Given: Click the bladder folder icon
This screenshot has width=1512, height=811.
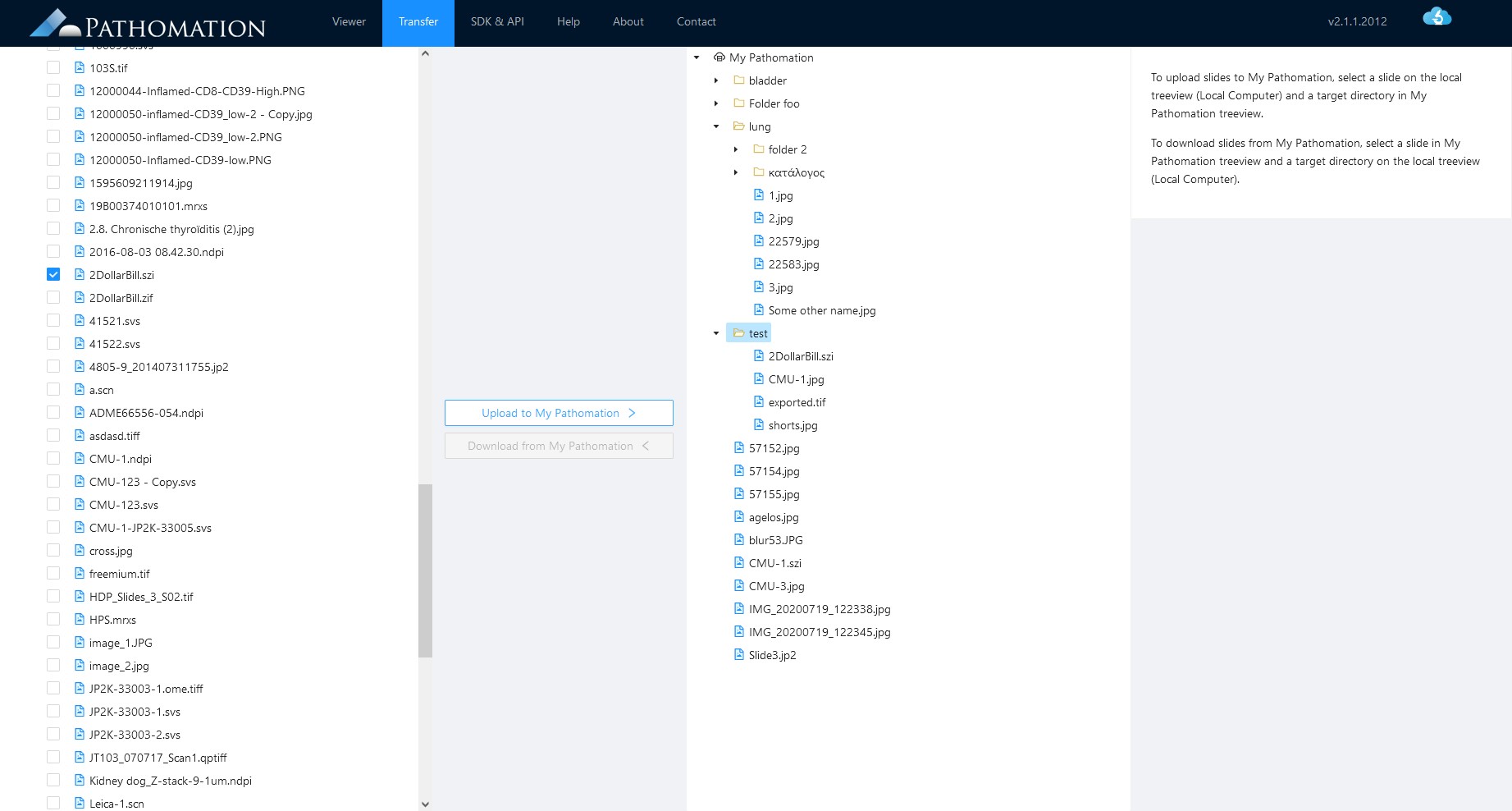Looking at the screenshot, I should pos(738,80).
